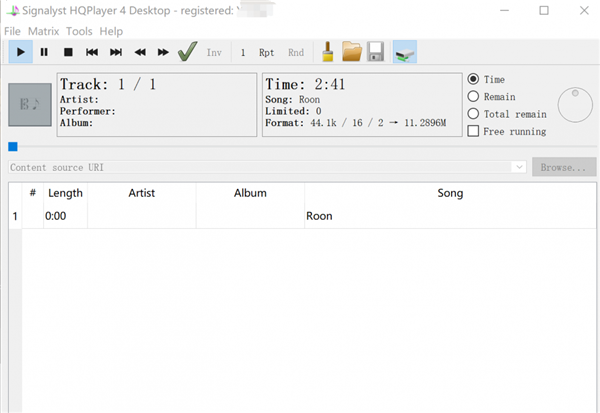Image resolution: width=600 pixels, height=413 pixels.
Task: Click the HQPlayer title bar app icon
Action: point(13,11)
